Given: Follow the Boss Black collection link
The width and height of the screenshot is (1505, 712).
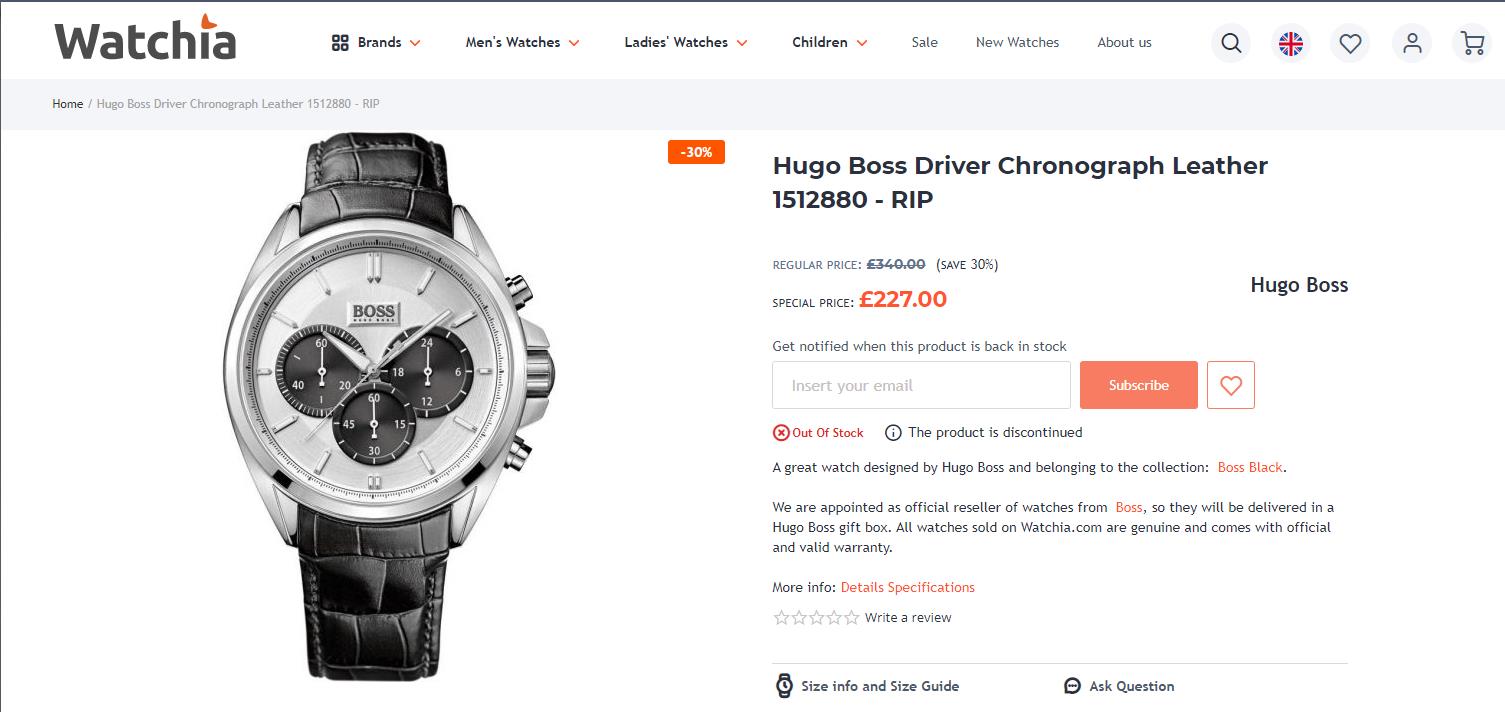Looking at the screenshot, I should [x=1250, y=467].
